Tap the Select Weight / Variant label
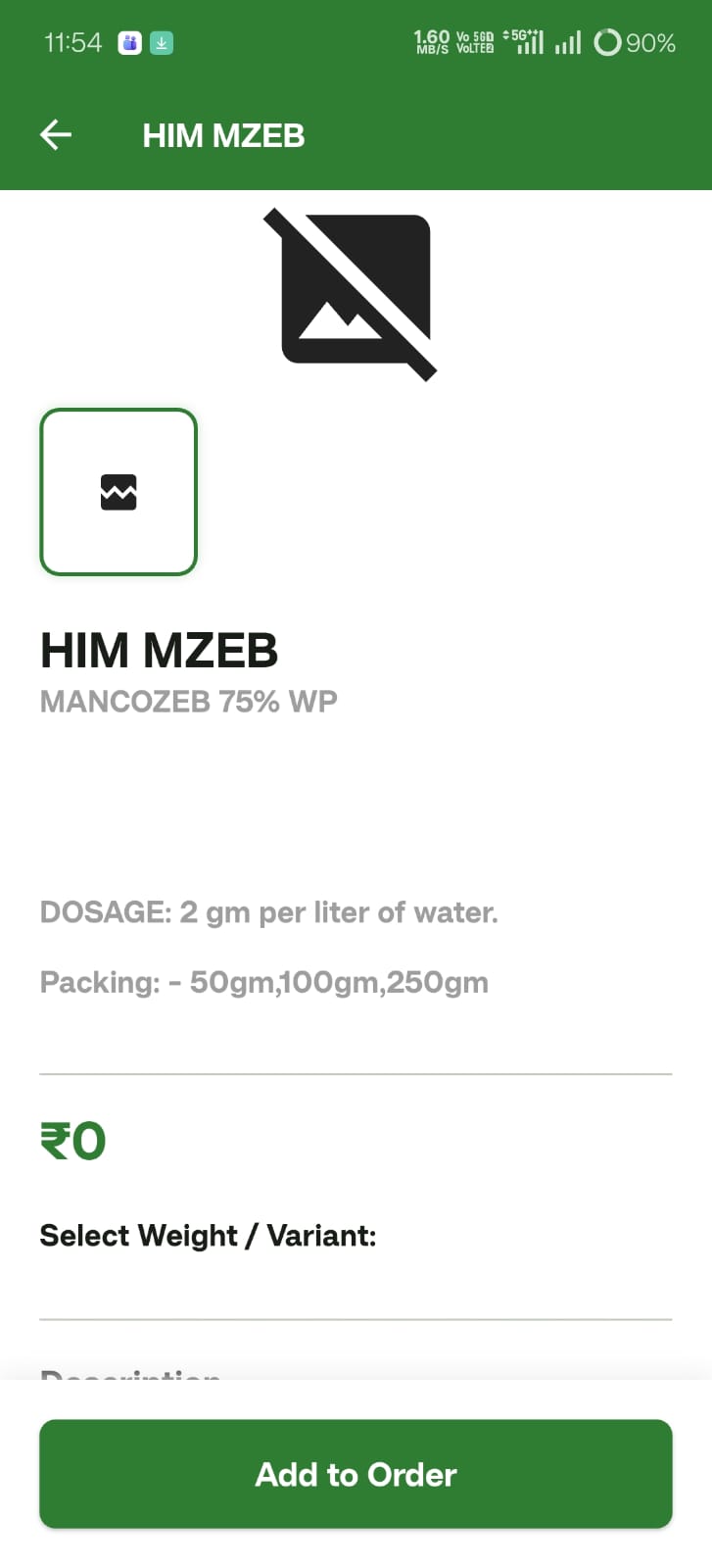The height and width of the screenshot is (1568, 712). (208, 1236)
